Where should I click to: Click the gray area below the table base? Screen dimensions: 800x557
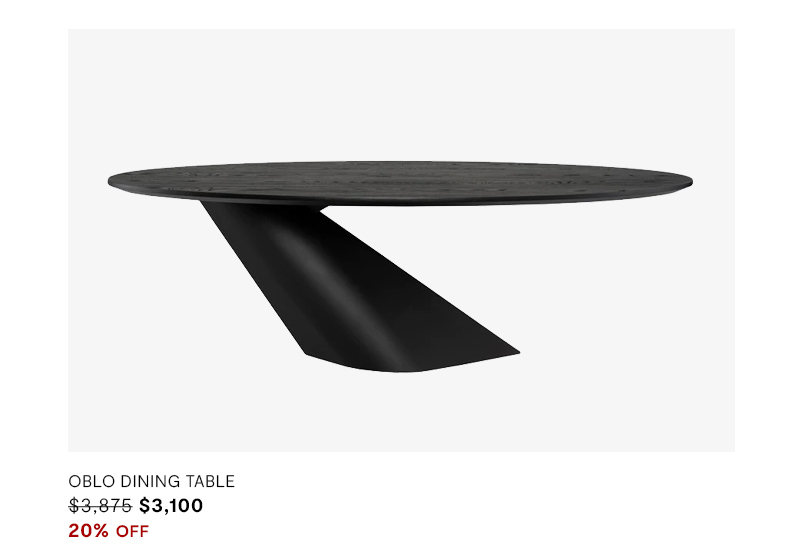(401, 413)
